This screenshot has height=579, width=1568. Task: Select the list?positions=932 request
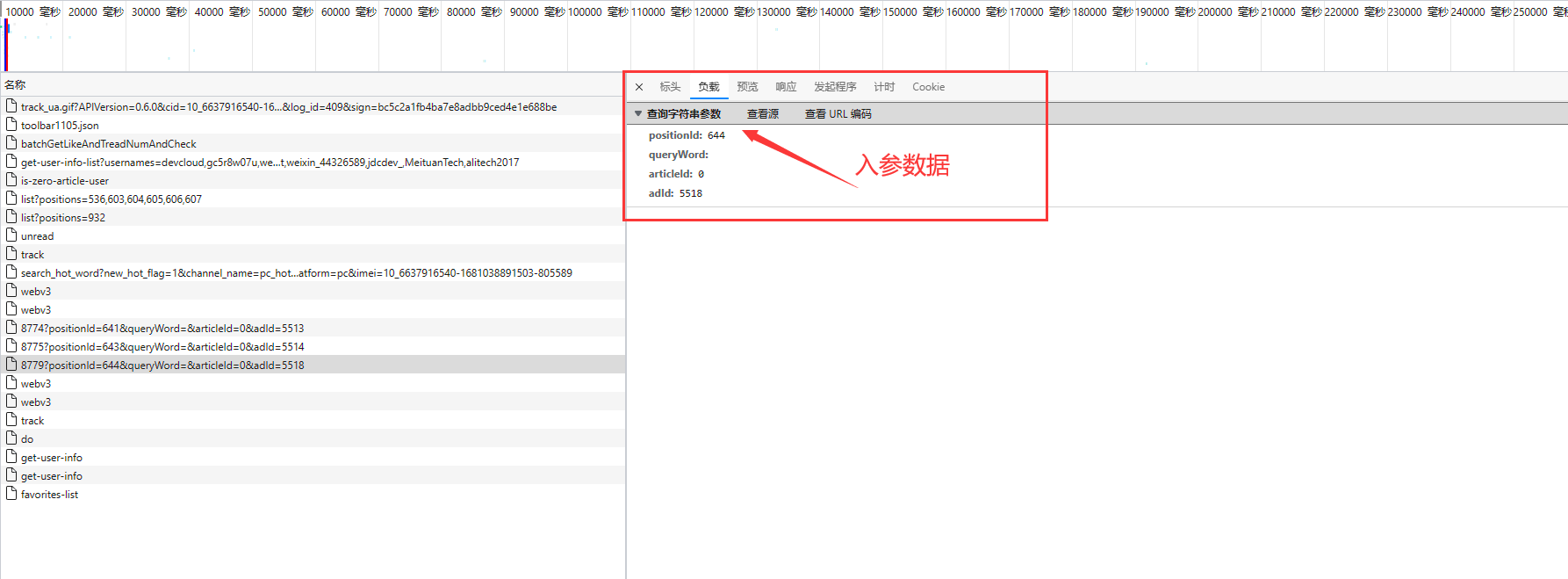tap(63, 218)
